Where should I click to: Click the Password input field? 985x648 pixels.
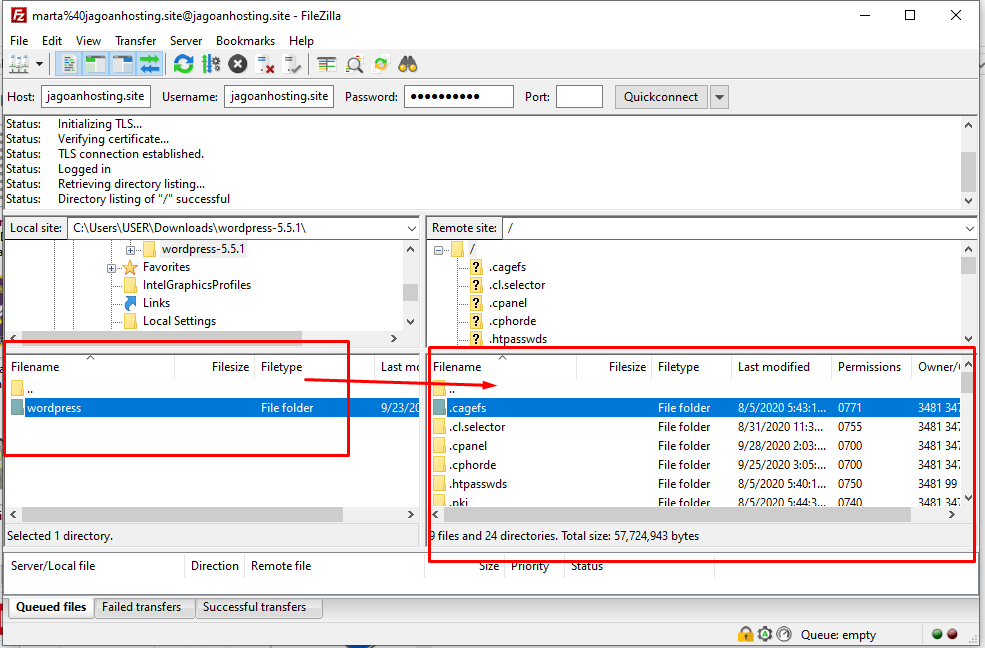click(x=459, y=97)
